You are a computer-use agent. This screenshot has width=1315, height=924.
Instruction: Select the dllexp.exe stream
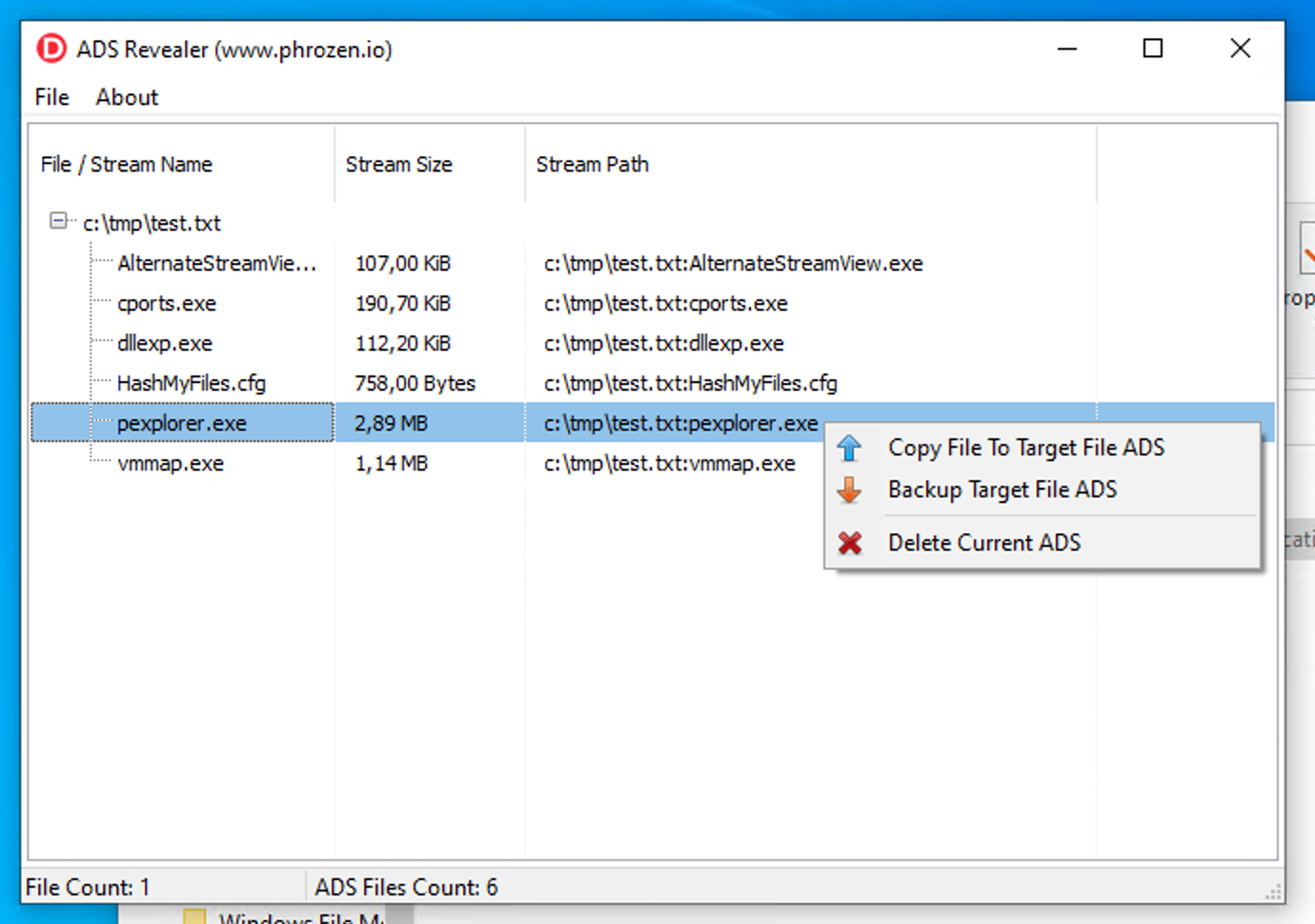(165, 343)
